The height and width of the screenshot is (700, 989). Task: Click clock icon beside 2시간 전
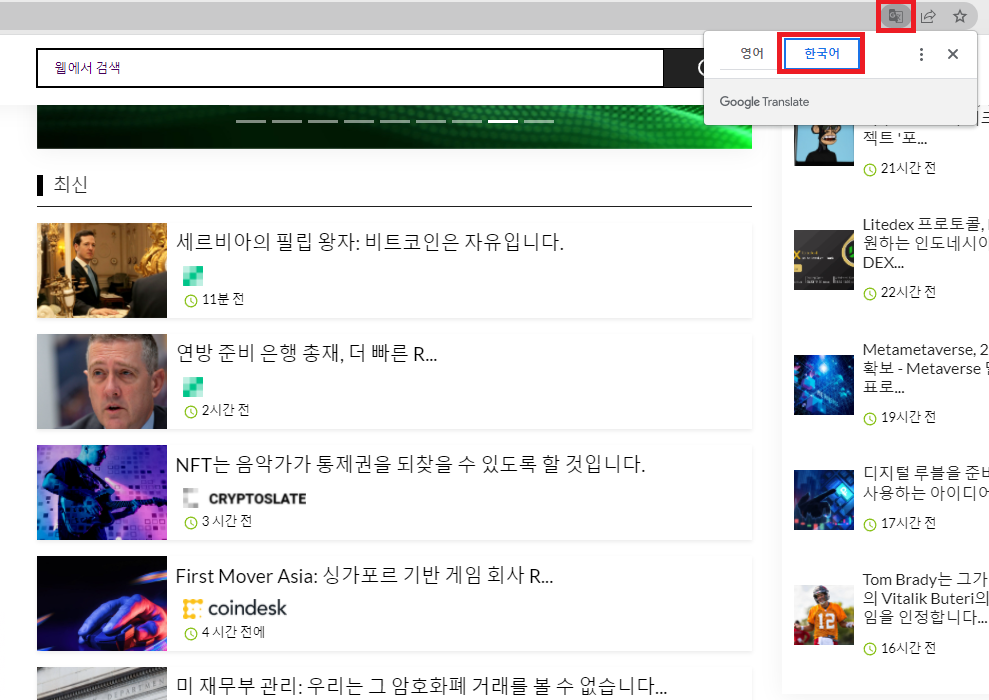190,412
